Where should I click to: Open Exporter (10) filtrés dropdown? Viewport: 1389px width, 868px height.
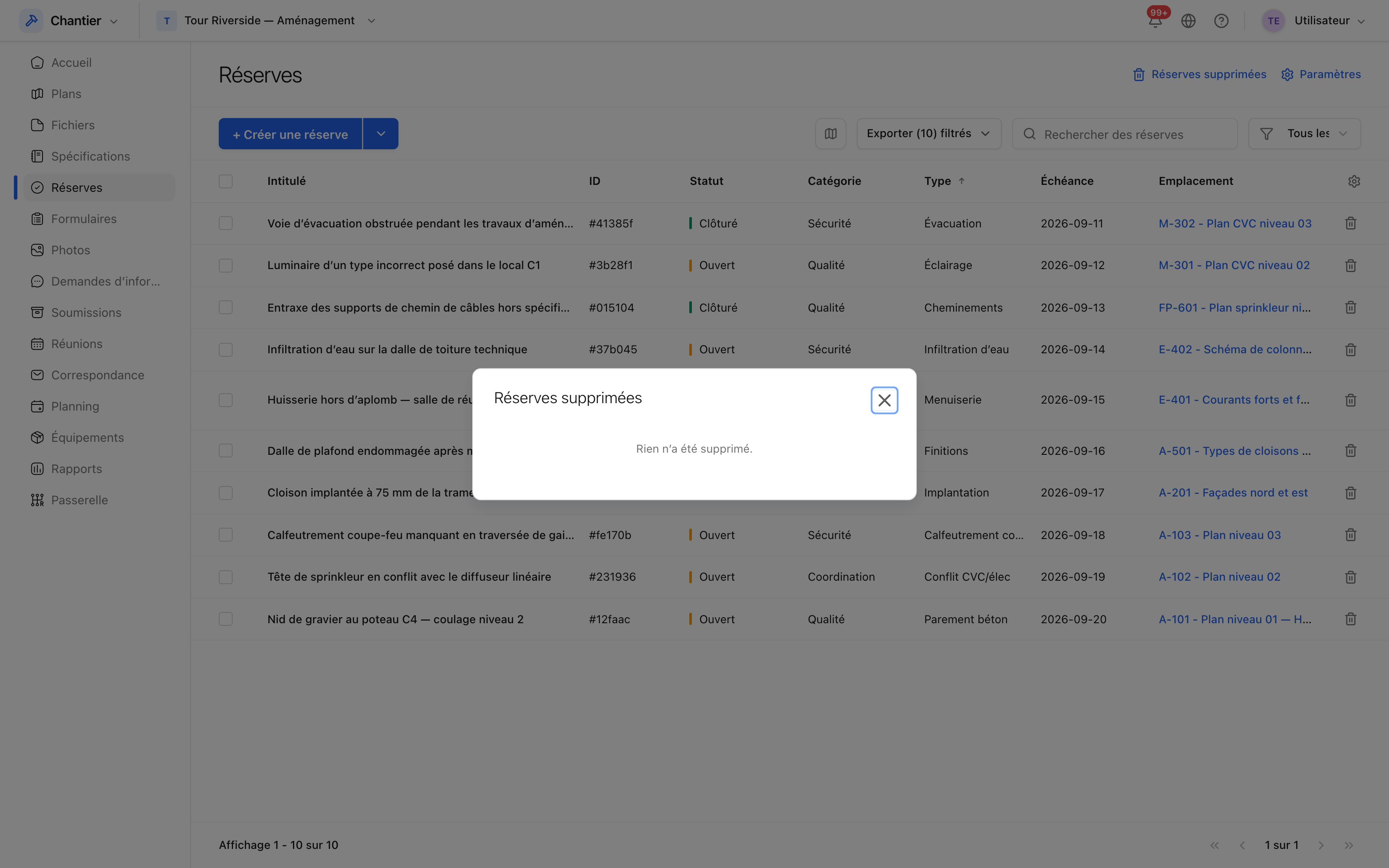929,134
